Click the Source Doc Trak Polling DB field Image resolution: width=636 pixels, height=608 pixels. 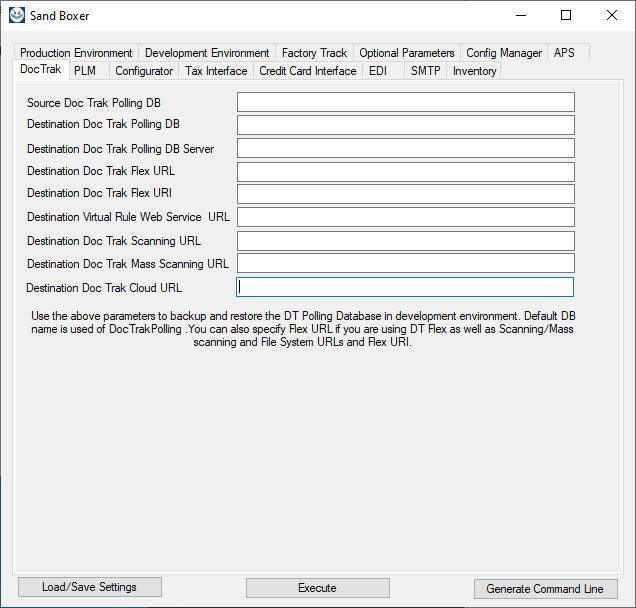405,102
